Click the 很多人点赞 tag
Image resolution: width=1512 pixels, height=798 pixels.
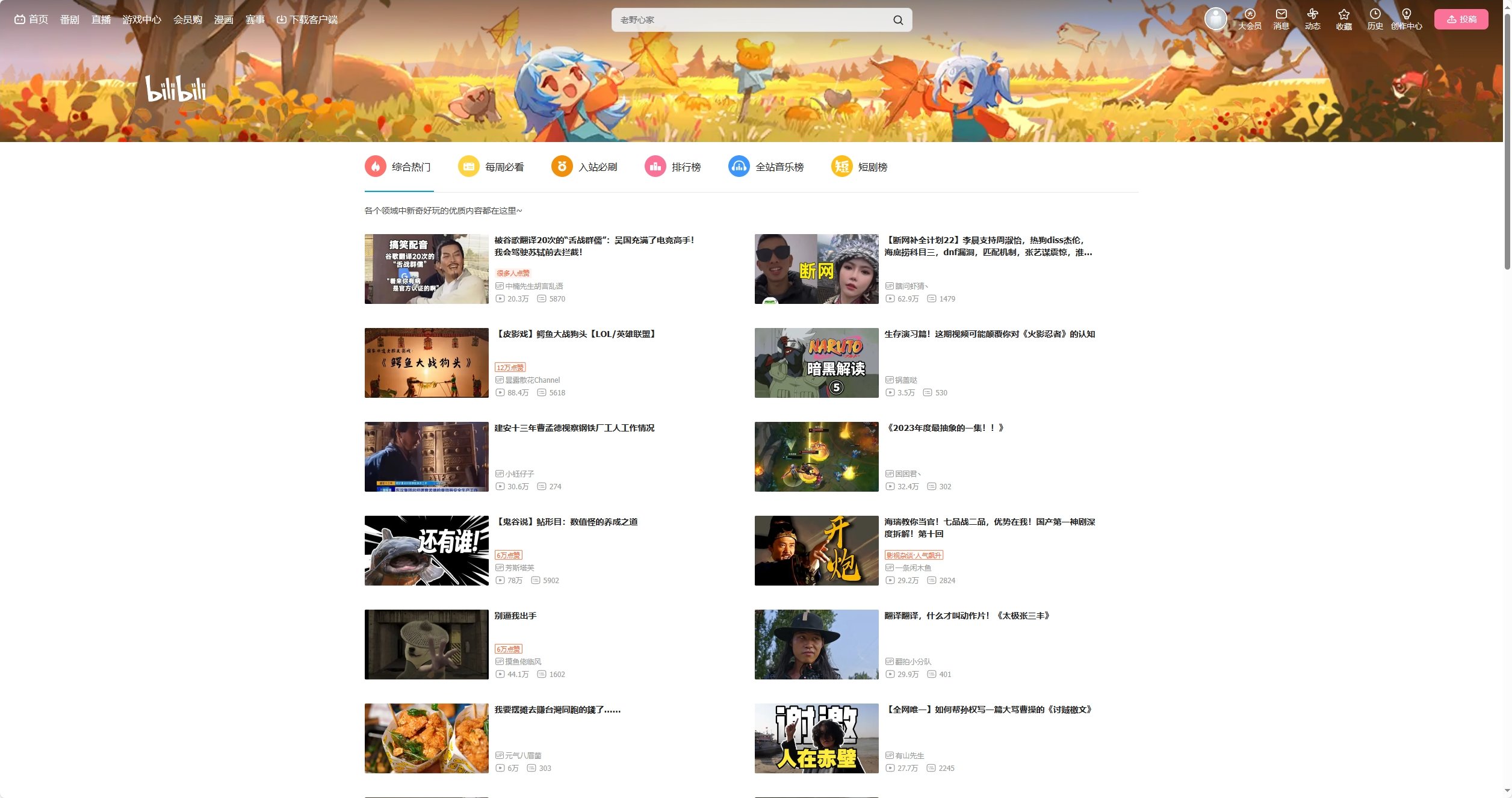(x=513, y=273)
